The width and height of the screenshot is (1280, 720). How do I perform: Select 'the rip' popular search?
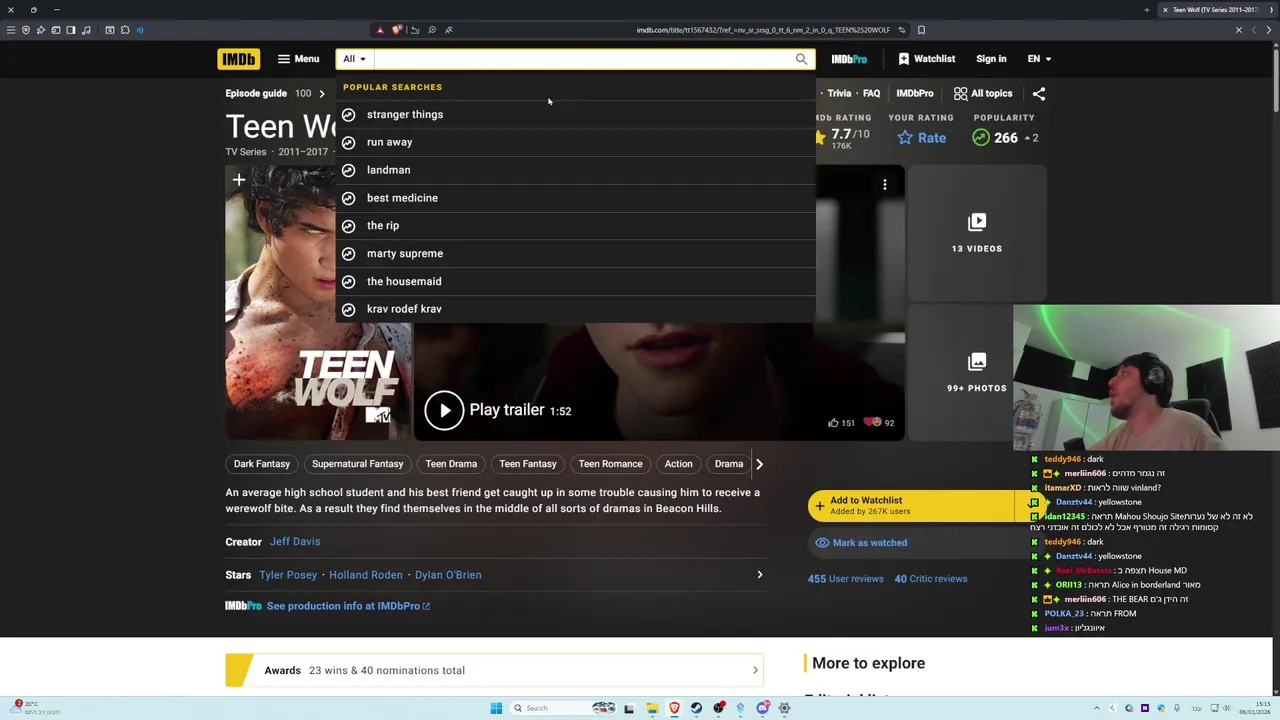tap(575, 226)
